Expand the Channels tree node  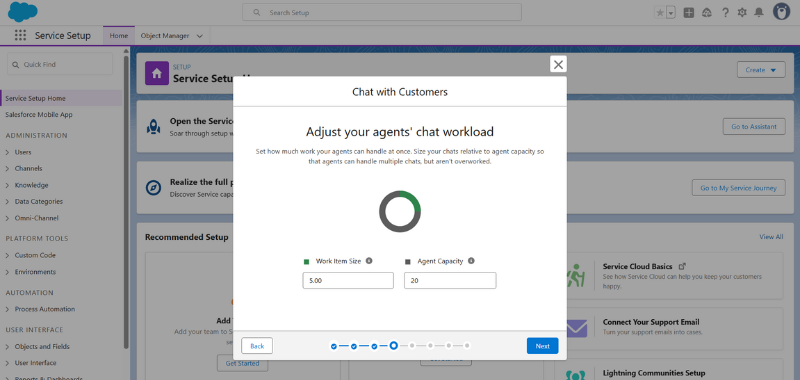(7, 168)
